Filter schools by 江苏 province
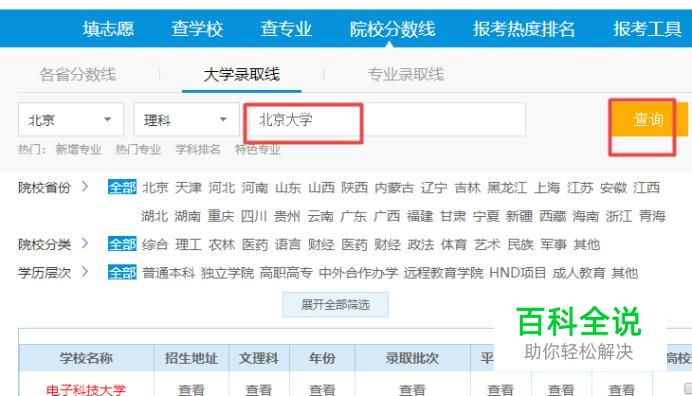Image resolution: width=692 pixels, height=396 pixels. [580, 188]
